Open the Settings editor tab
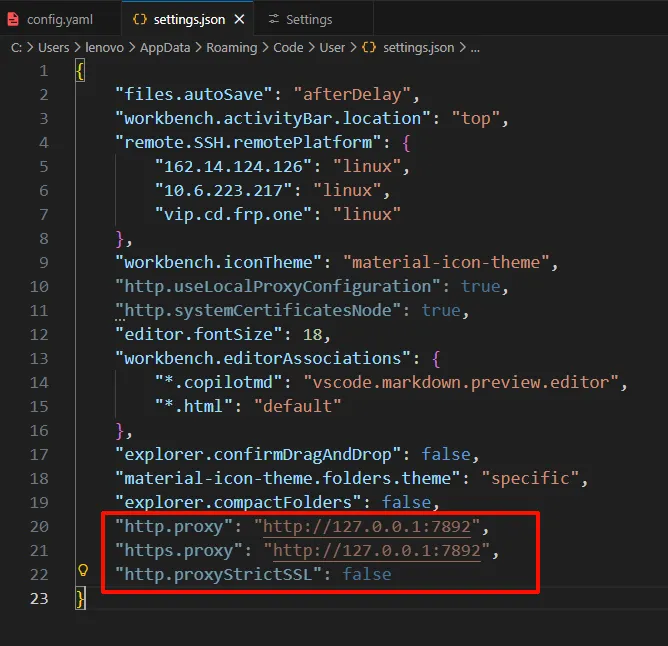The height and width of the screenshot is (646, 668). 309,19
